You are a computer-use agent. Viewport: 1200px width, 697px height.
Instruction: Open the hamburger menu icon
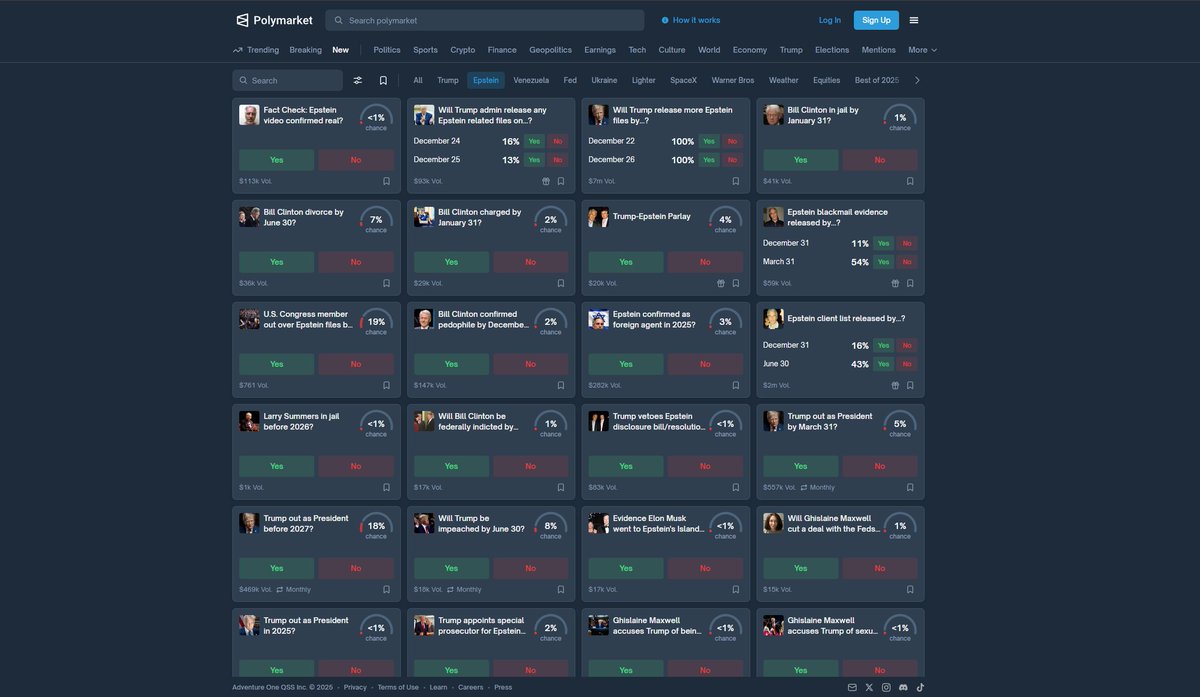914,20
